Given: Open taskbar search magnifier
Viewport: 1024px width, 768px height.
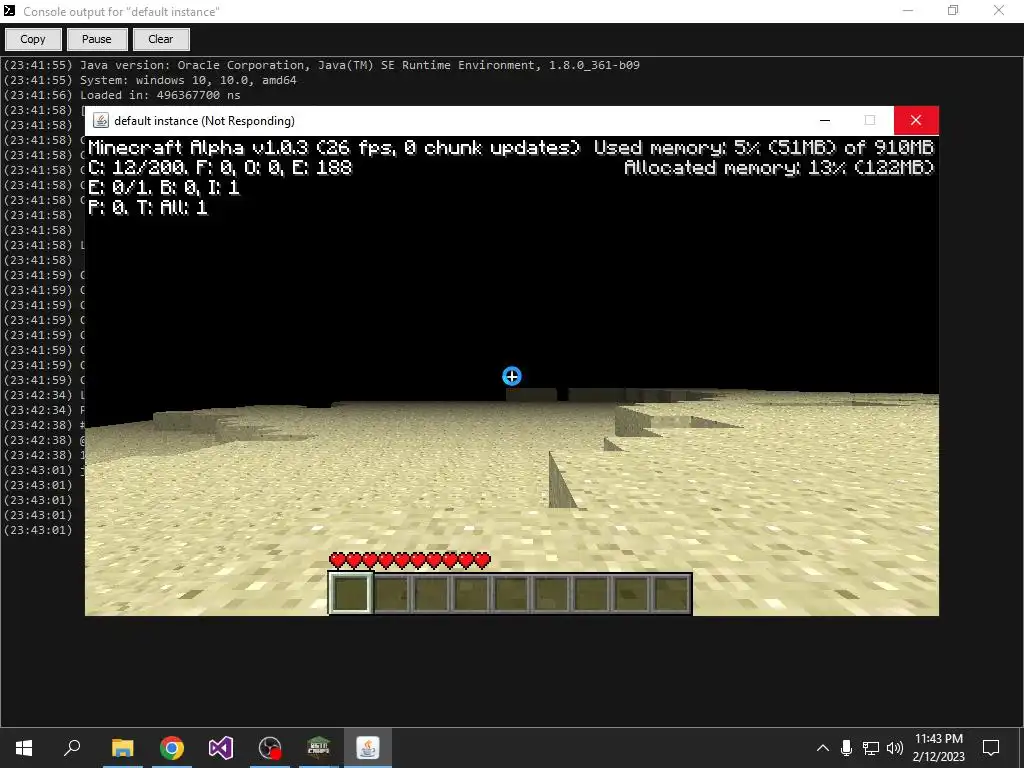Looking at the screenshot, I should 72,748.
